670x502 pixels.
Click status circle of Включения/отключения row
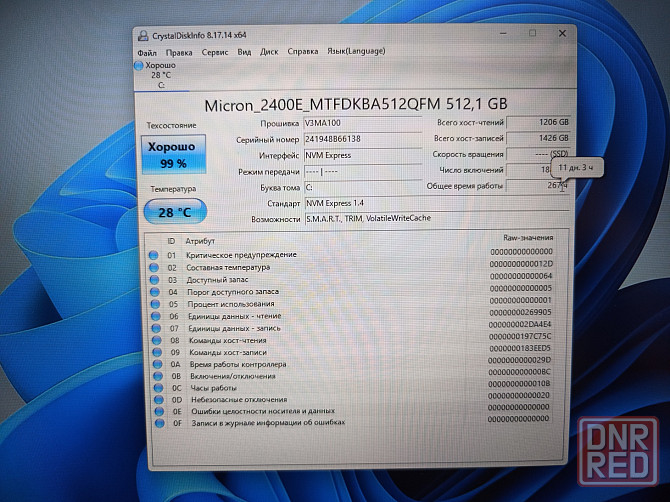tap(158, 376)
